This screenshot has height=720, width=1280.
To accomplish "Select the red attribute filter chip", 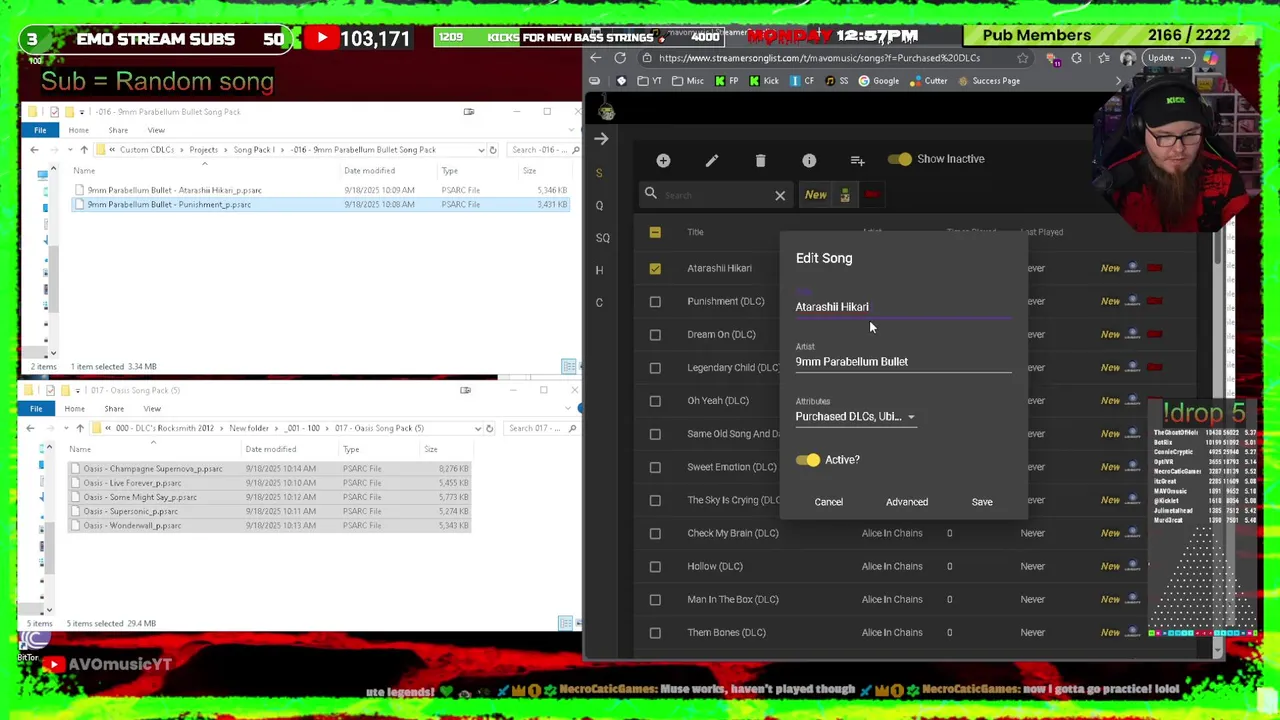I will (x=872, y=195).
